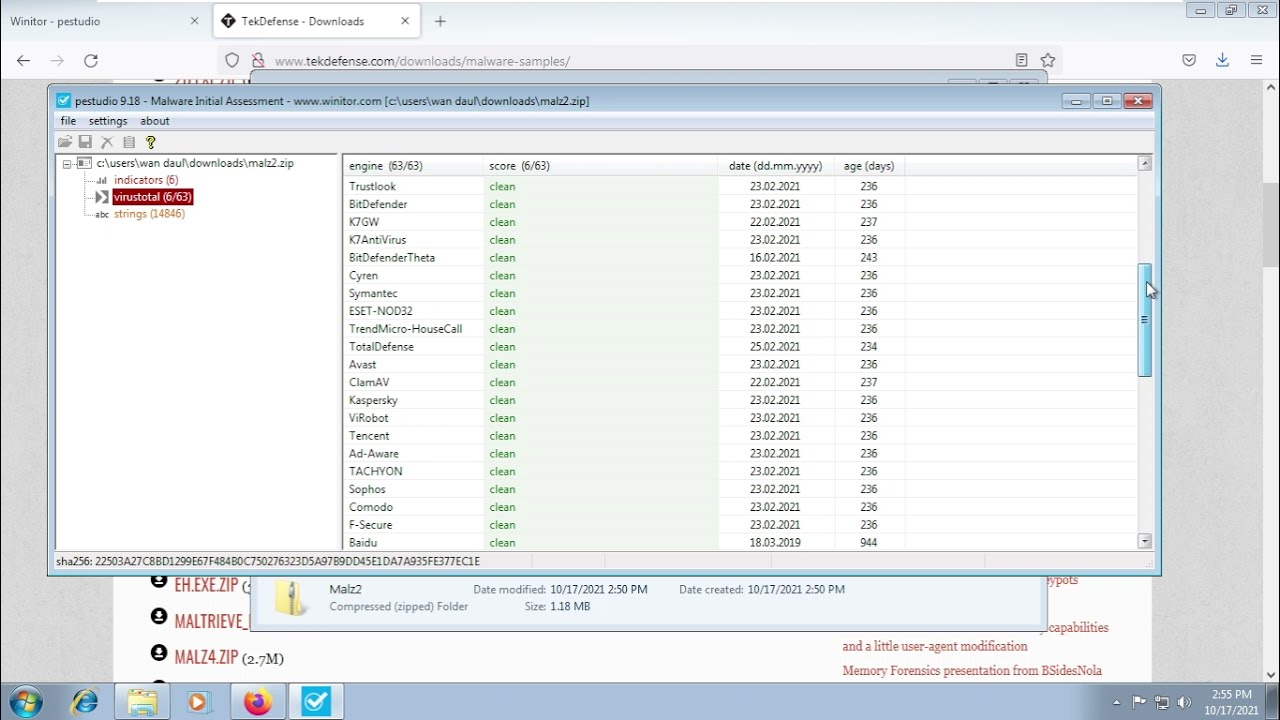Click the Firefox back arrow

coord(24,61)
